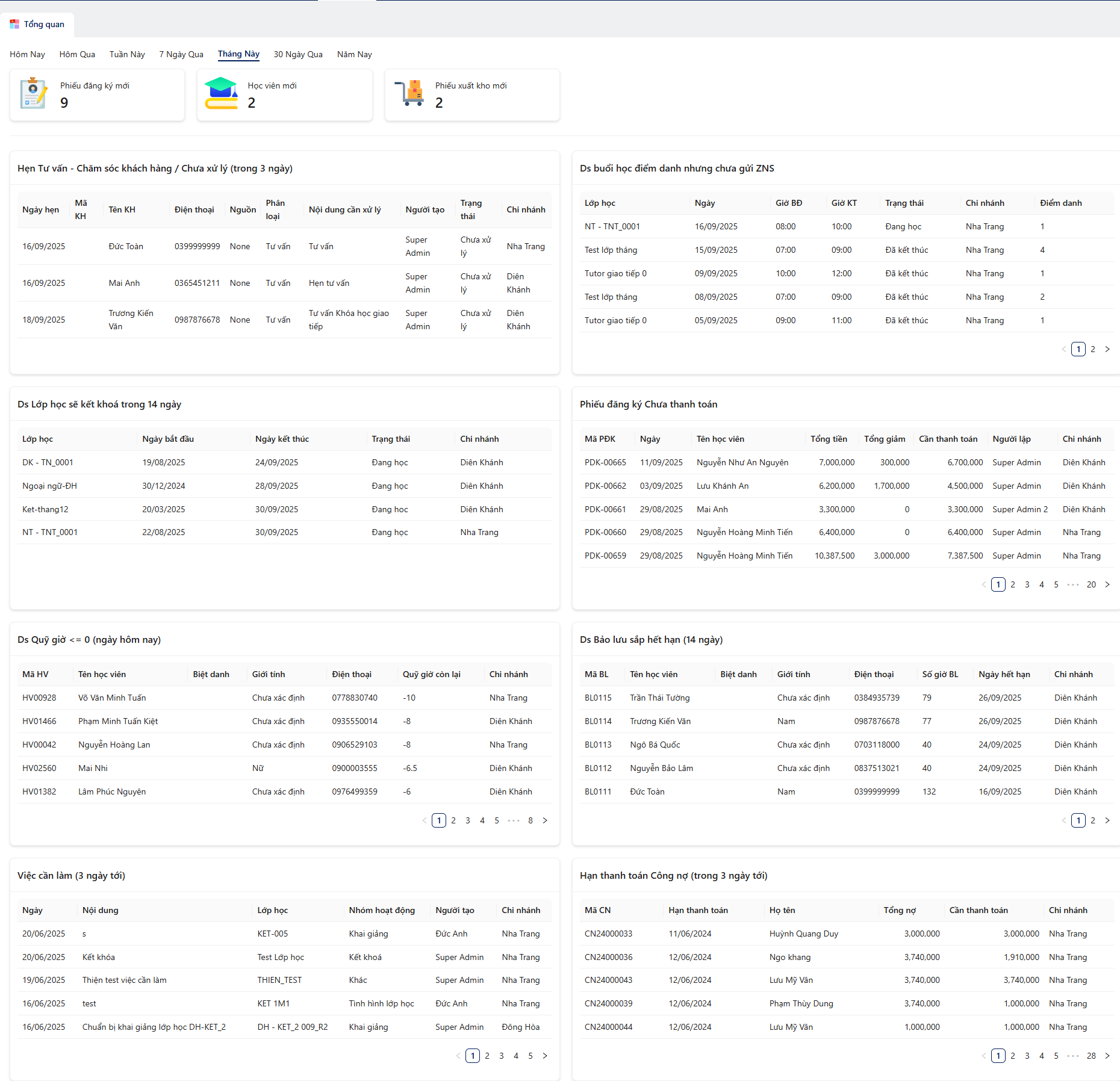The height and width of the screenshot is (1081, 1120).
Task: Click the warehouse export trolley icon
Action: (409, 94)
